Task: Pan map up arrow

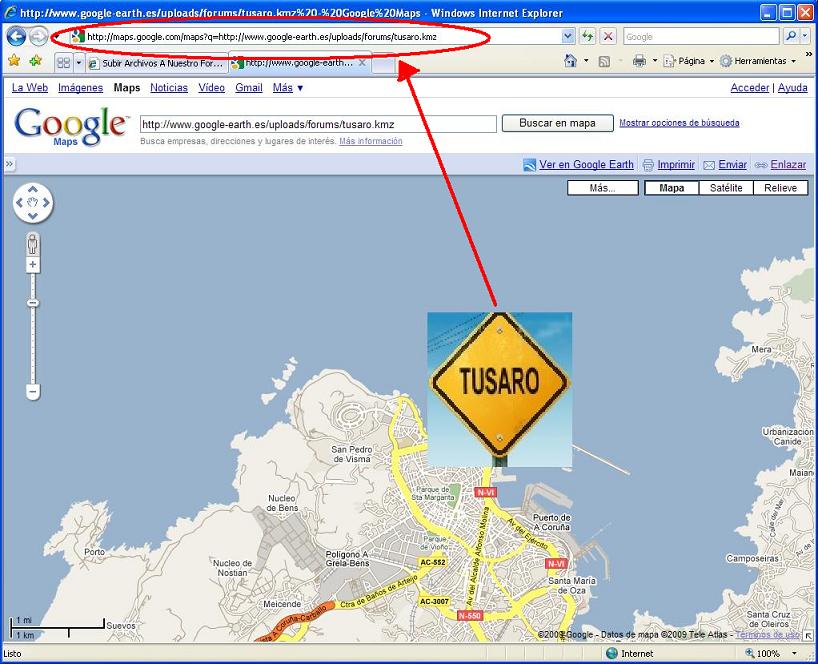Action: [33, 189]
